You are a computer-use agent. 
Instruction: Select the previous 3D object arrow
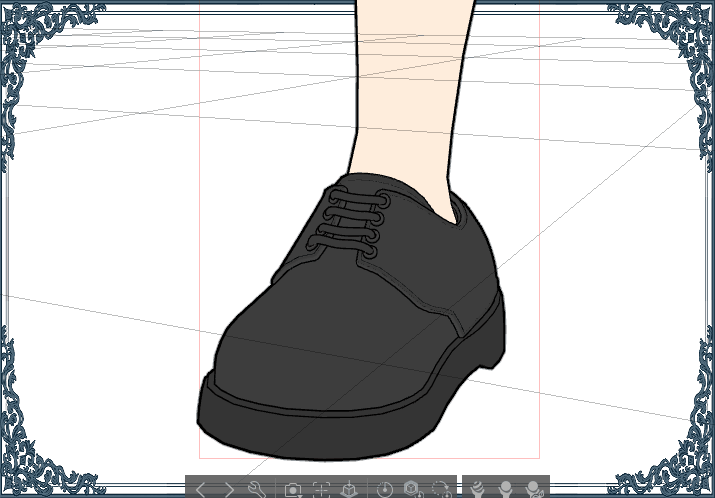coord(201,490)
